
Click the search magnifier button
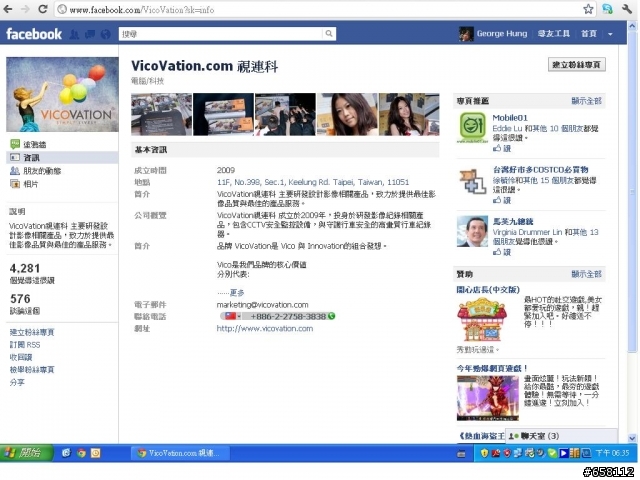tap(329, 33)
